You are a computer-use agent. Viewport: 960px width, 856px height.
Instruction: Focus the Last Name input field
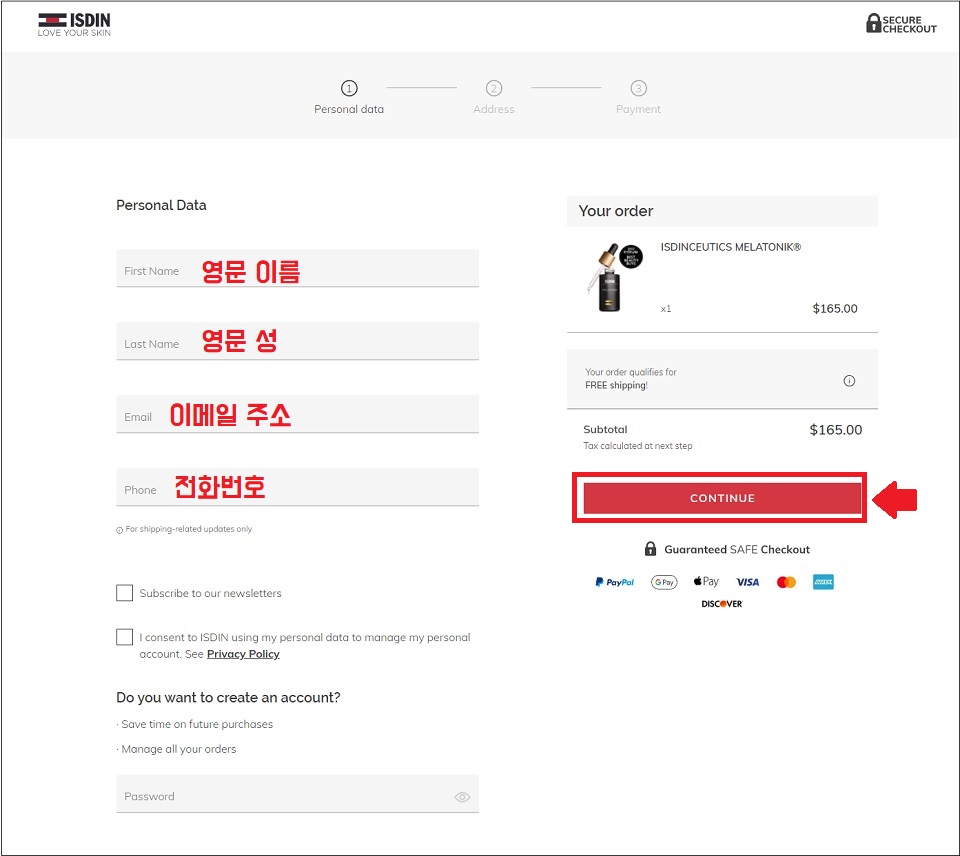(298, 341)
